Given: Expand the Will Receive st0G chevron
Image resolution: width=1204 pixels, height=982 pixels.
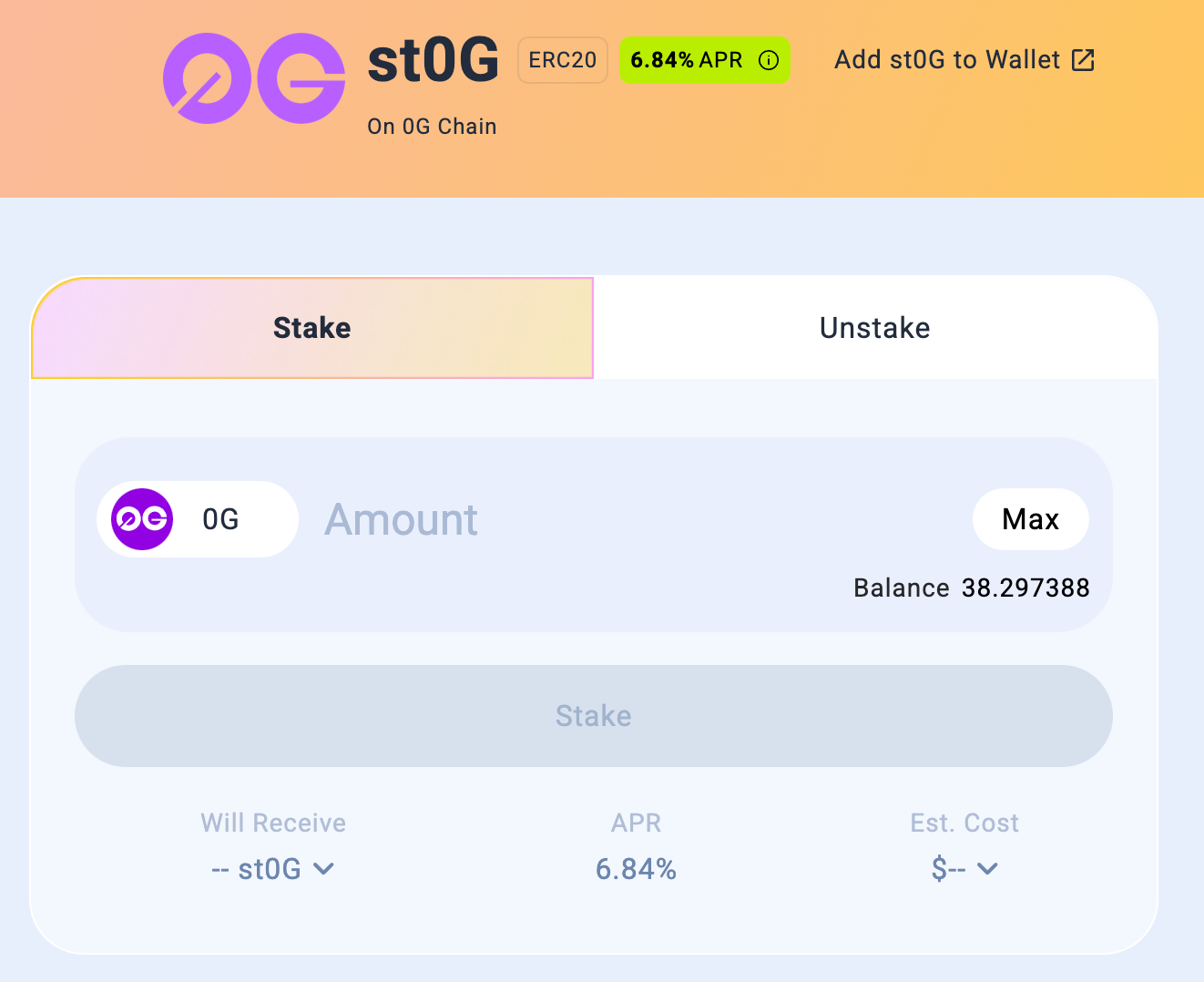Looking at the screenshot, I should (323, 869).
